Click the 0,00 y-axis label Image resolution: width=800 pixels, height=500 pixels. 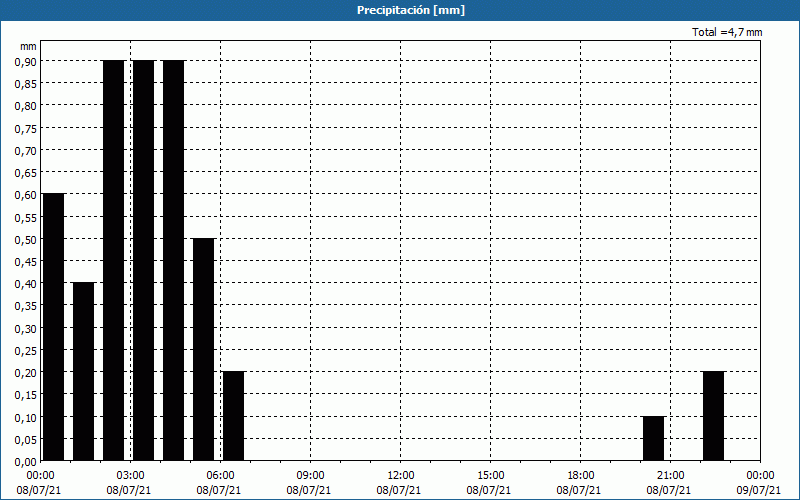(26, 462)
